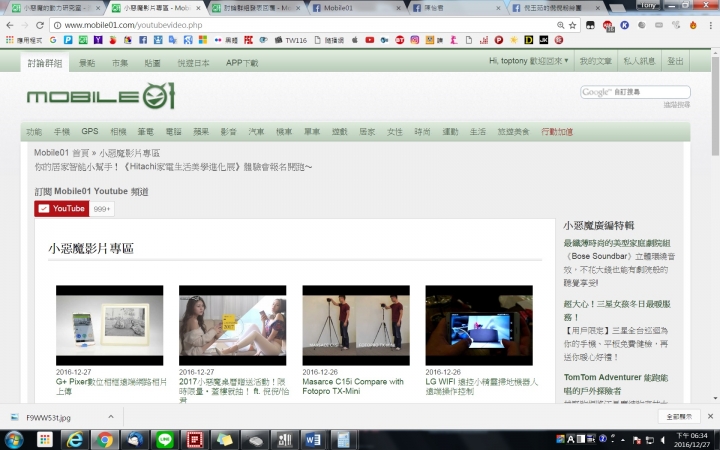Switch to the Mobile01 Facebook tab
The width and height of the screenshot is (720, 450).
(356, 8)
